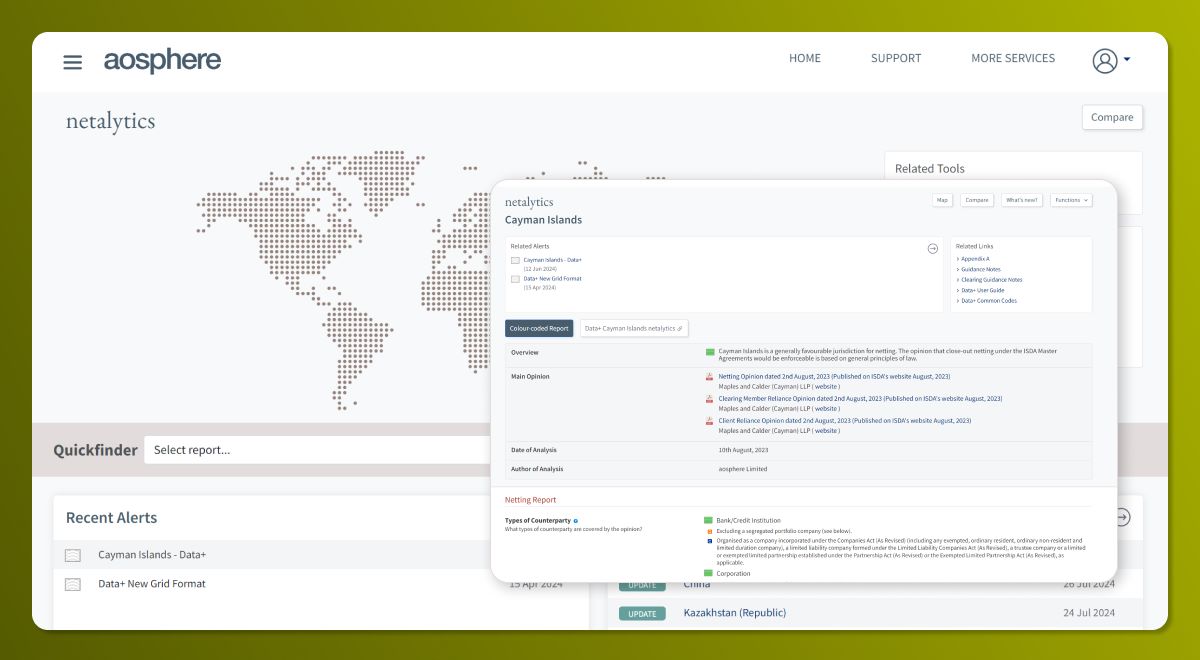Open the Data+ Cayman Islands netalytics tab
The height and width of the screenshot is (660, 1200).
pyautogui.click(x=634, y=328)
